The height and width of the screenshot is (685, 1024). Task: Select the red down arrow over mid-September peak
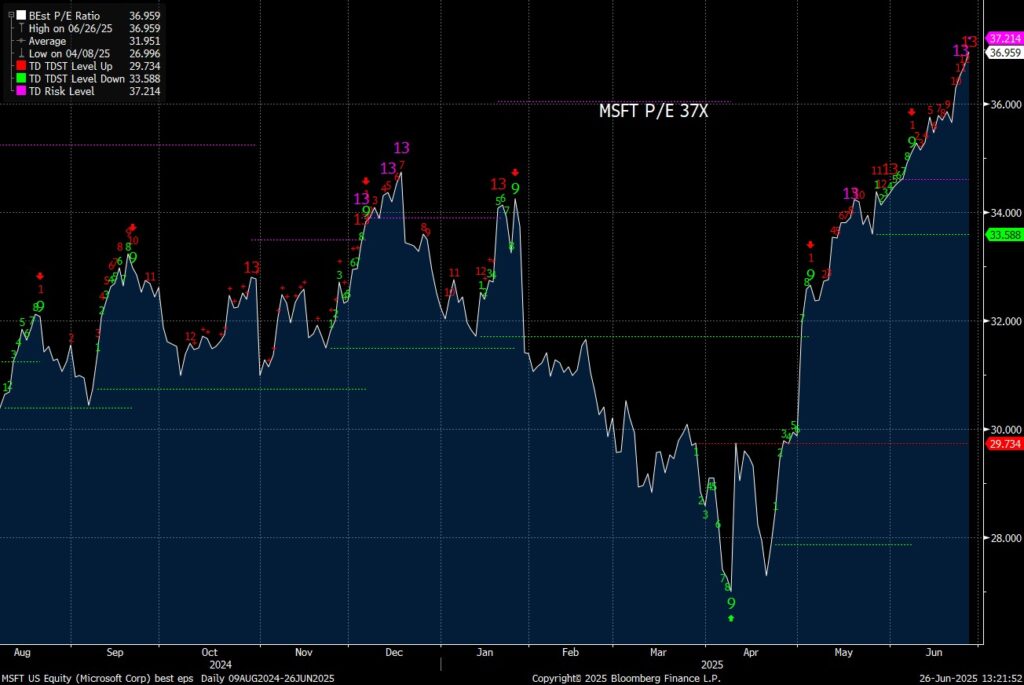tap(133, 228)
